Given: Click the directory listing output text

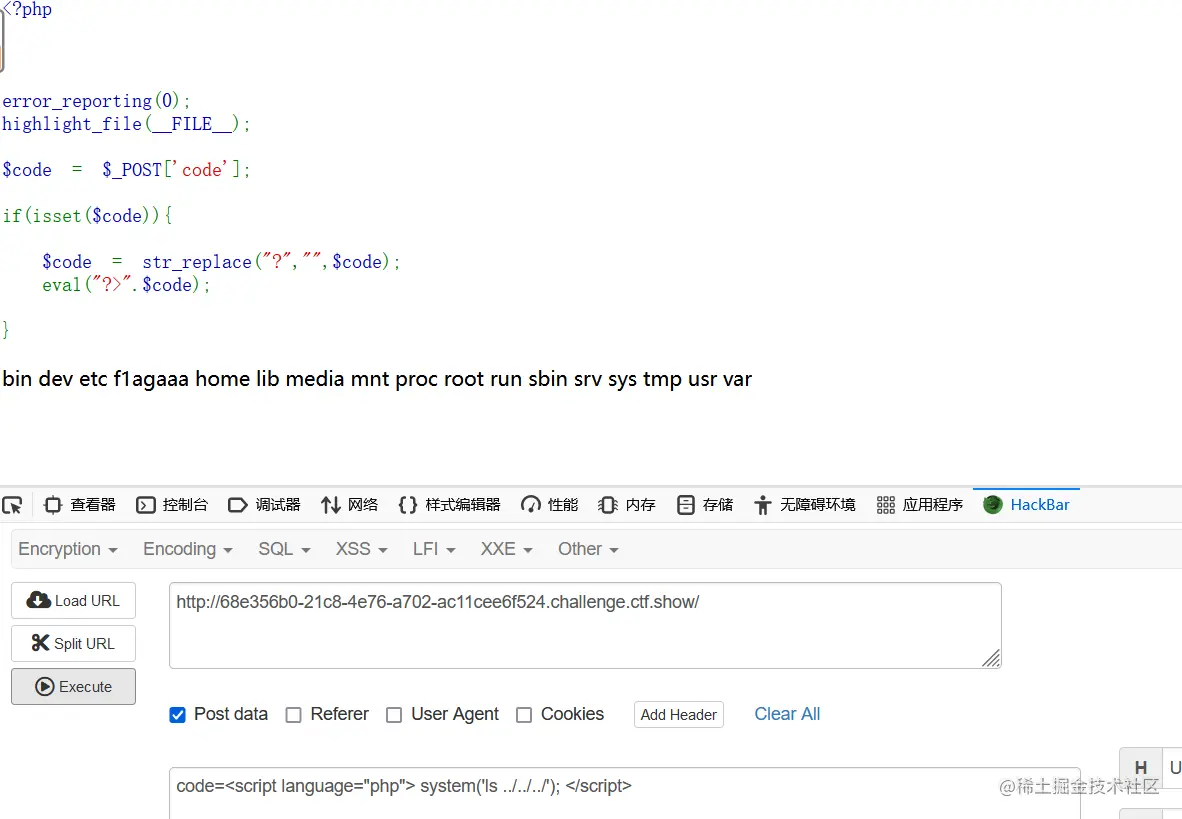Looking at the screenshot, I should coord(377,379).
